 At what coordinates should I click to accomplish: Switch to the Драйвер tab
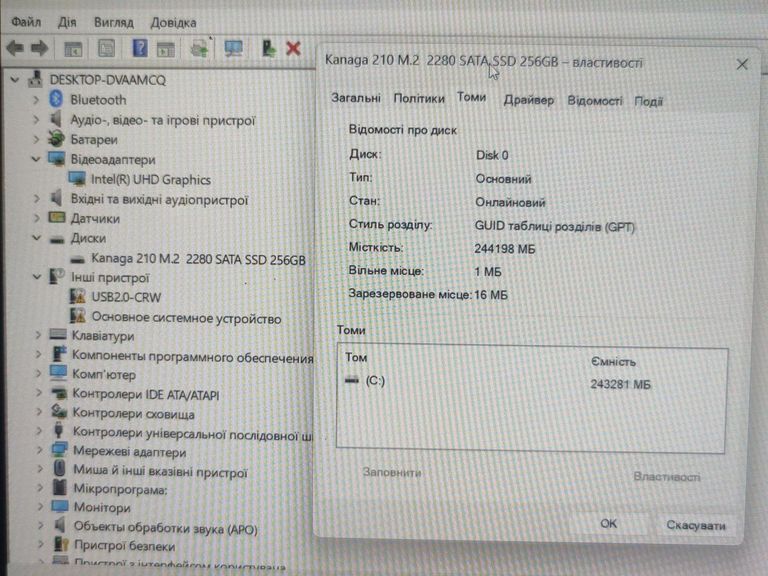[528, 100]
